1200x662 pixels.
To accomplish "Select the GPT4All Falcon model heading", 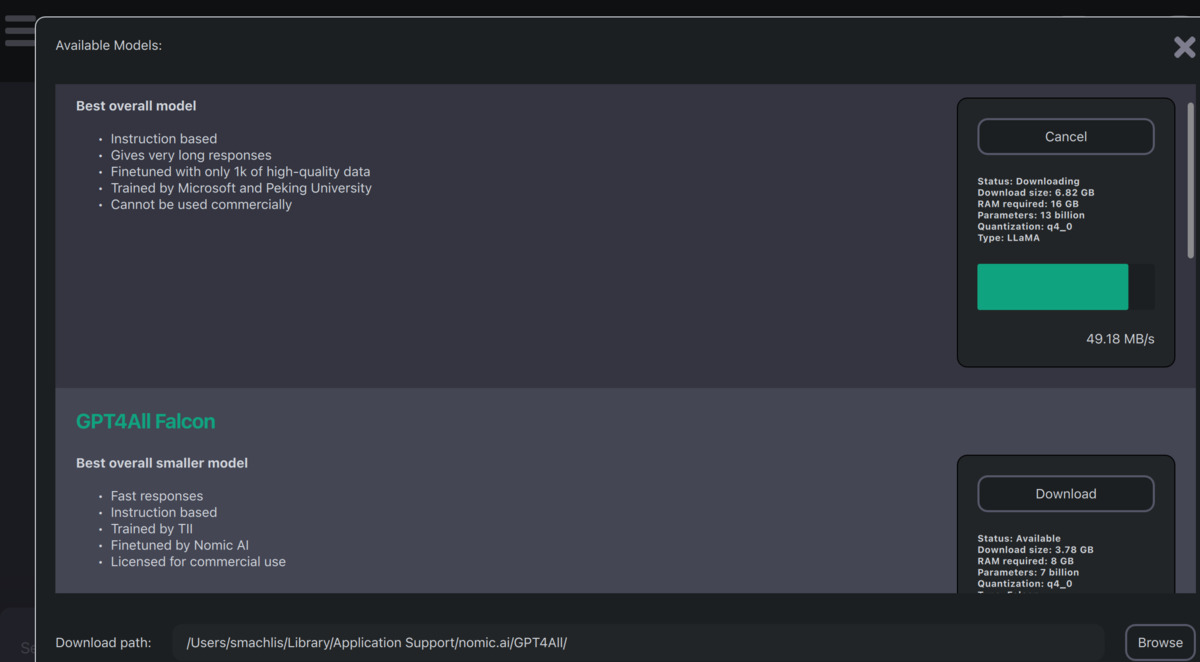I will click(145, 421).
